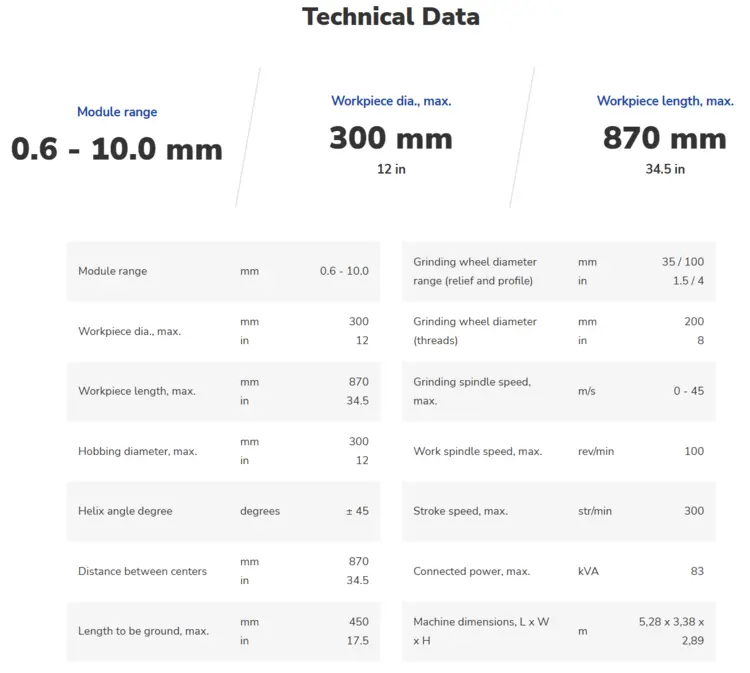750x673 pixels.
Task: Select the Machine dimensions, L x W x H label
Action: pos(481,631)
